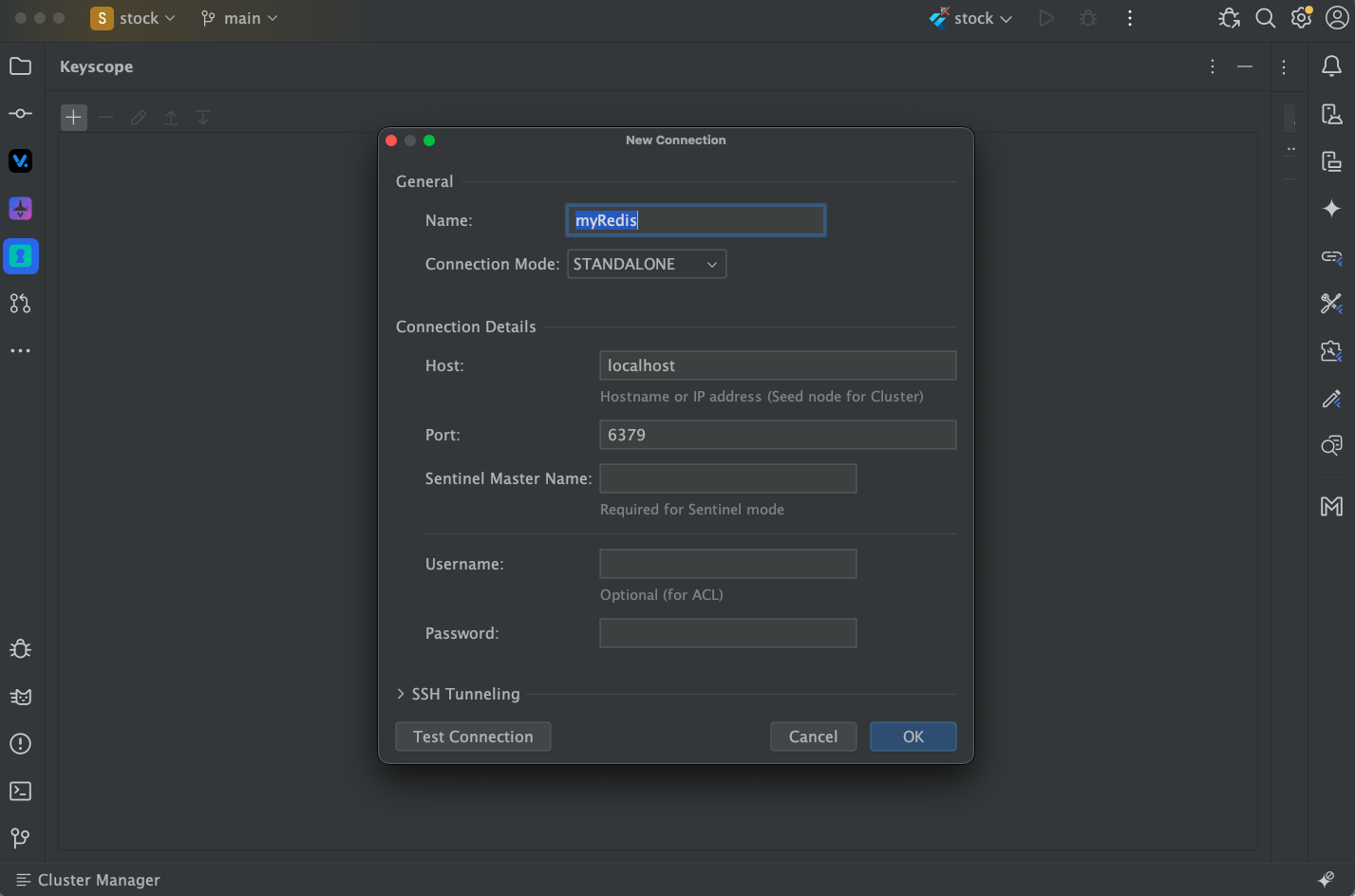The width and height of the screenshot is (1355, 896).
Task: Open the AI Assistant star icon
Action: click(1331, 208)
